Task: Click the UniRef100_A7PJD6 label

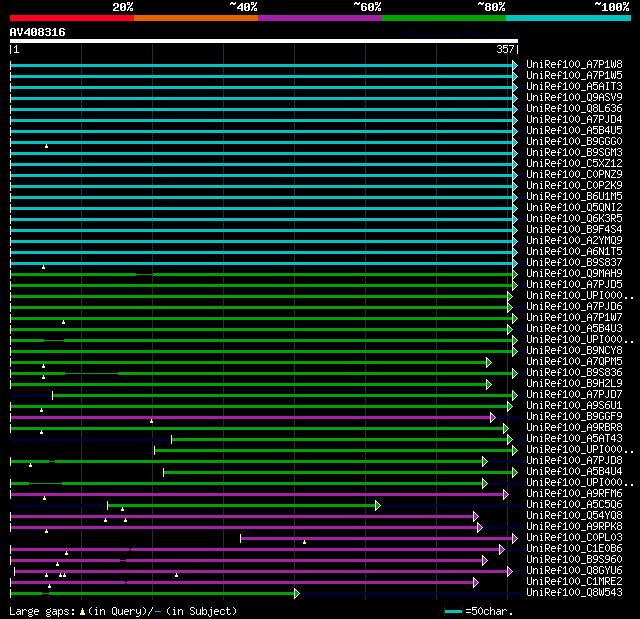Action: coord(574,307)
